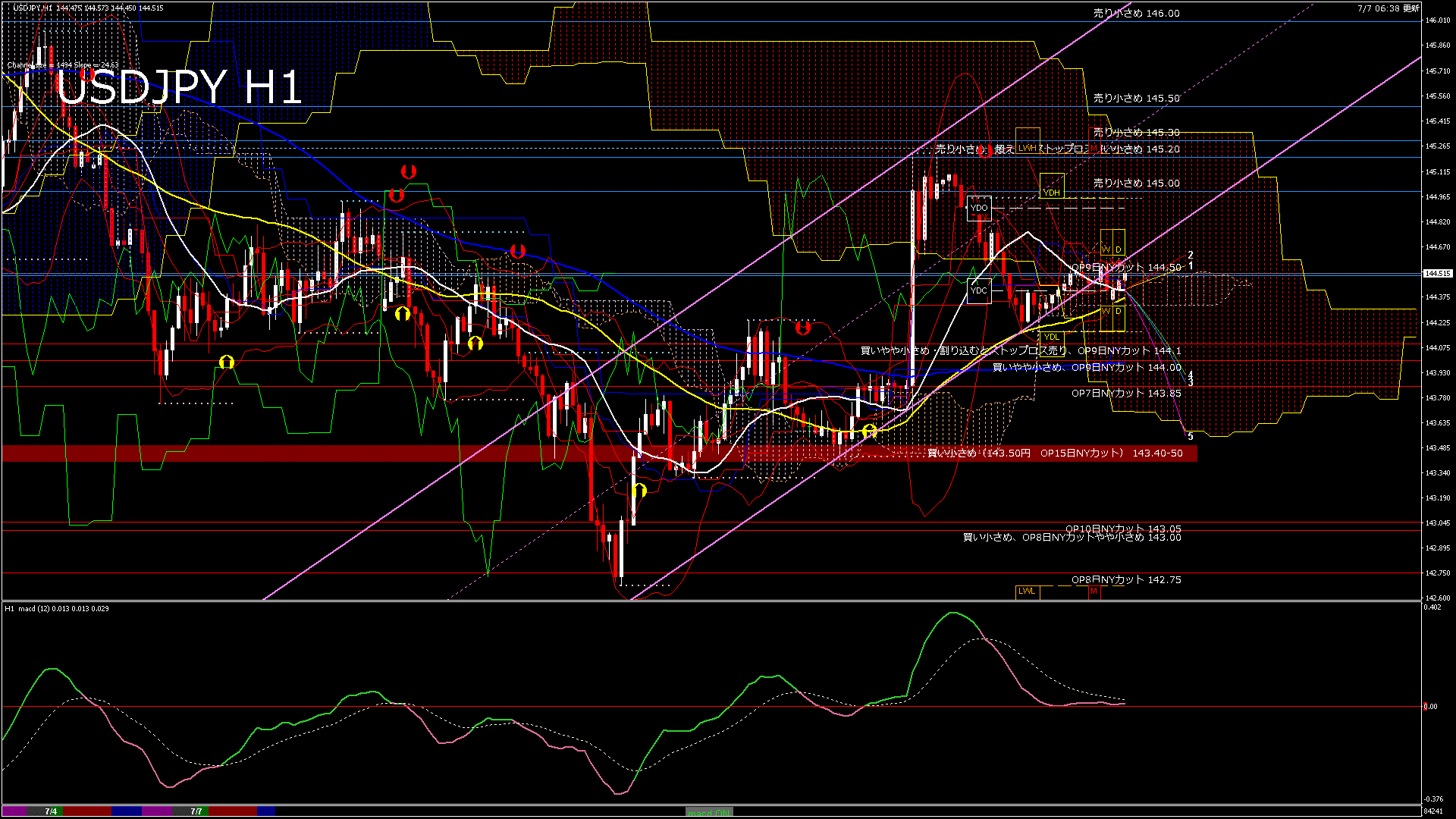This screenshot has height=819, width=1456.
Task: Click the OP7日NYカット 143.85 label
Action: [1126, 393]
